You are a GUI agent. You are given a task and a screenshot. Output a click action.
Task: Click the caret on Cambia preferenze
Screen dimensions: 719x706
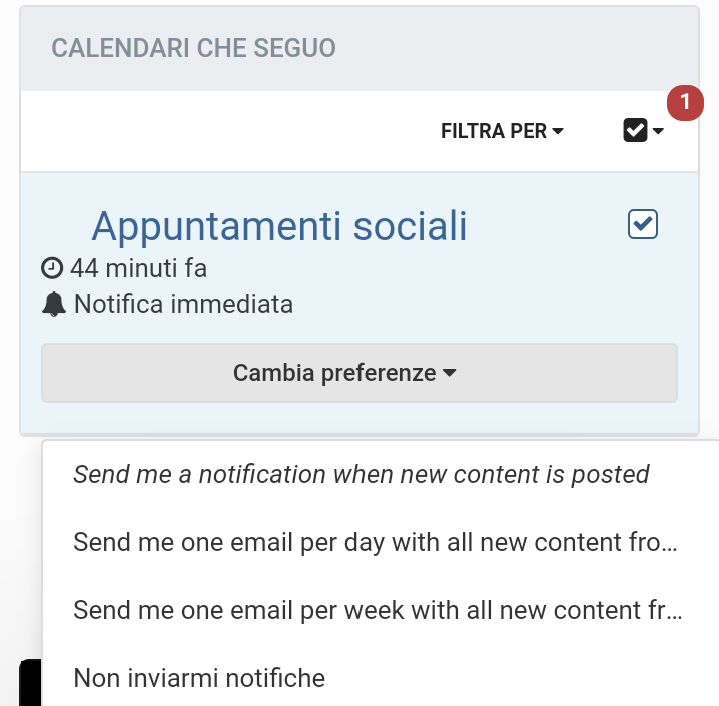click(450, 373)
